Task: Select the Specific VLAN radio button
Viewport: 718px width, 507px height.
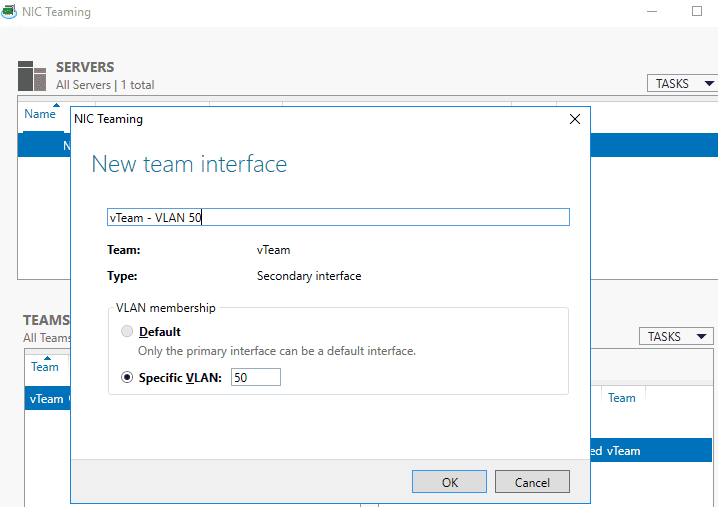Action: tap(127, 377)
